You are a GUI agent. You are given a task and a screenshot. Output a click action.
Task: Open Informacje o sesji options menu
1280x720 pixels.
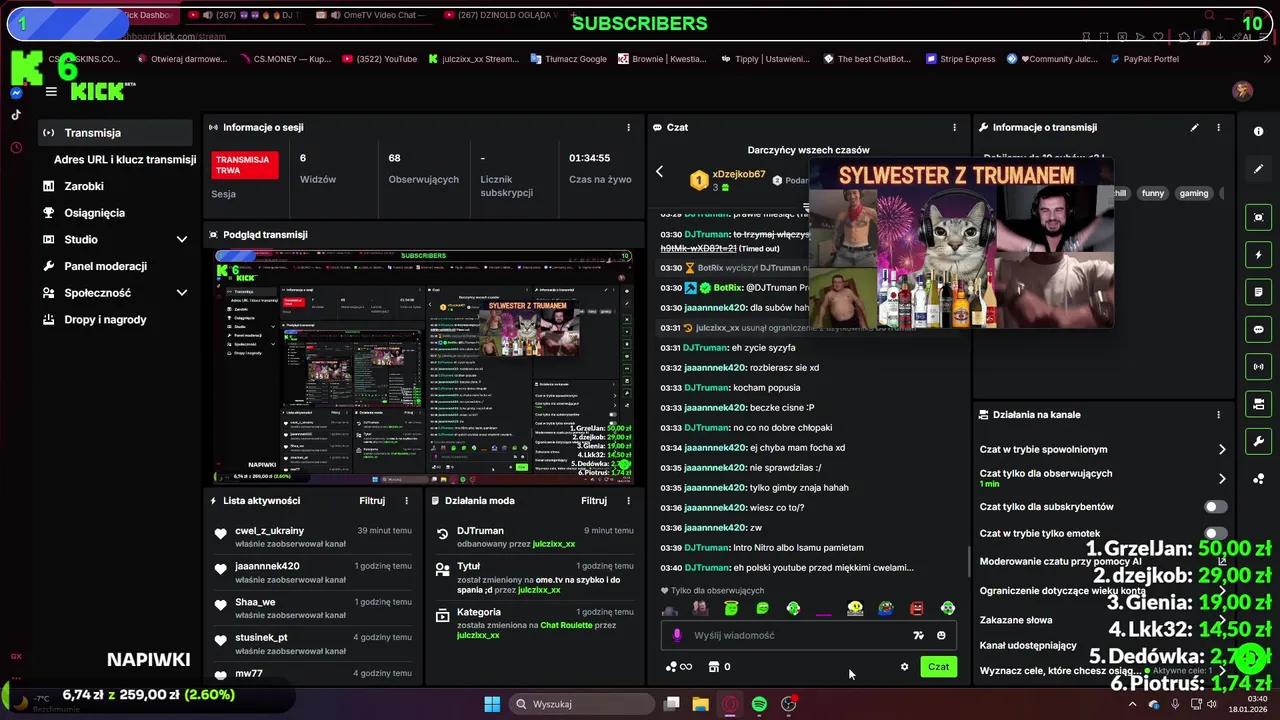(x=628, y=128)
